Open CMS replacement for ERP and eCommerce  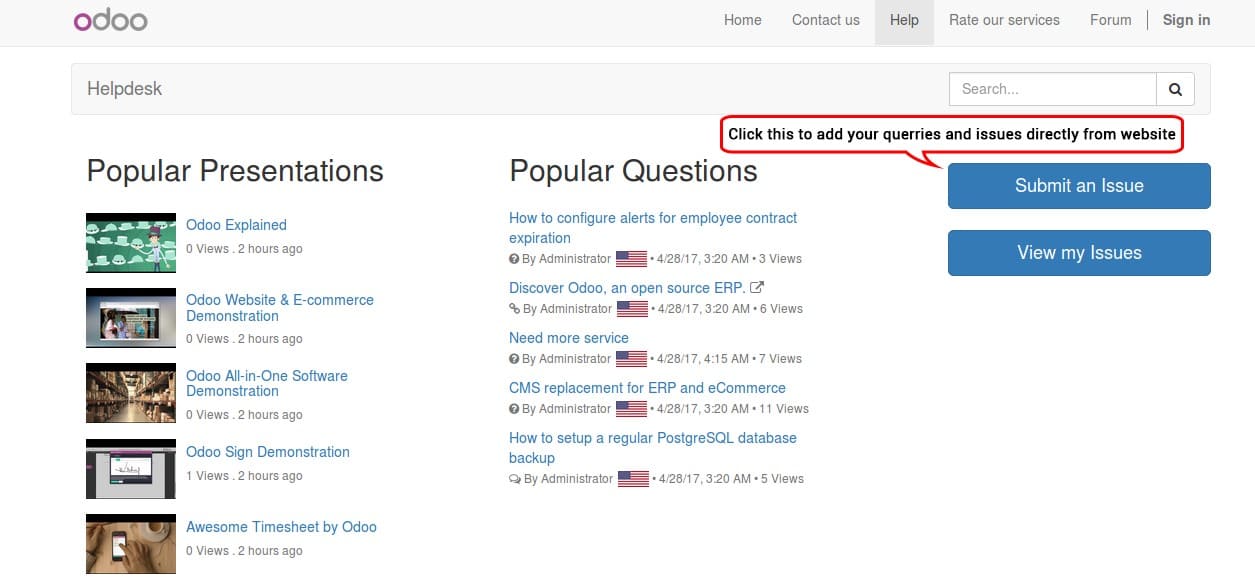click(x=647, y=388)
